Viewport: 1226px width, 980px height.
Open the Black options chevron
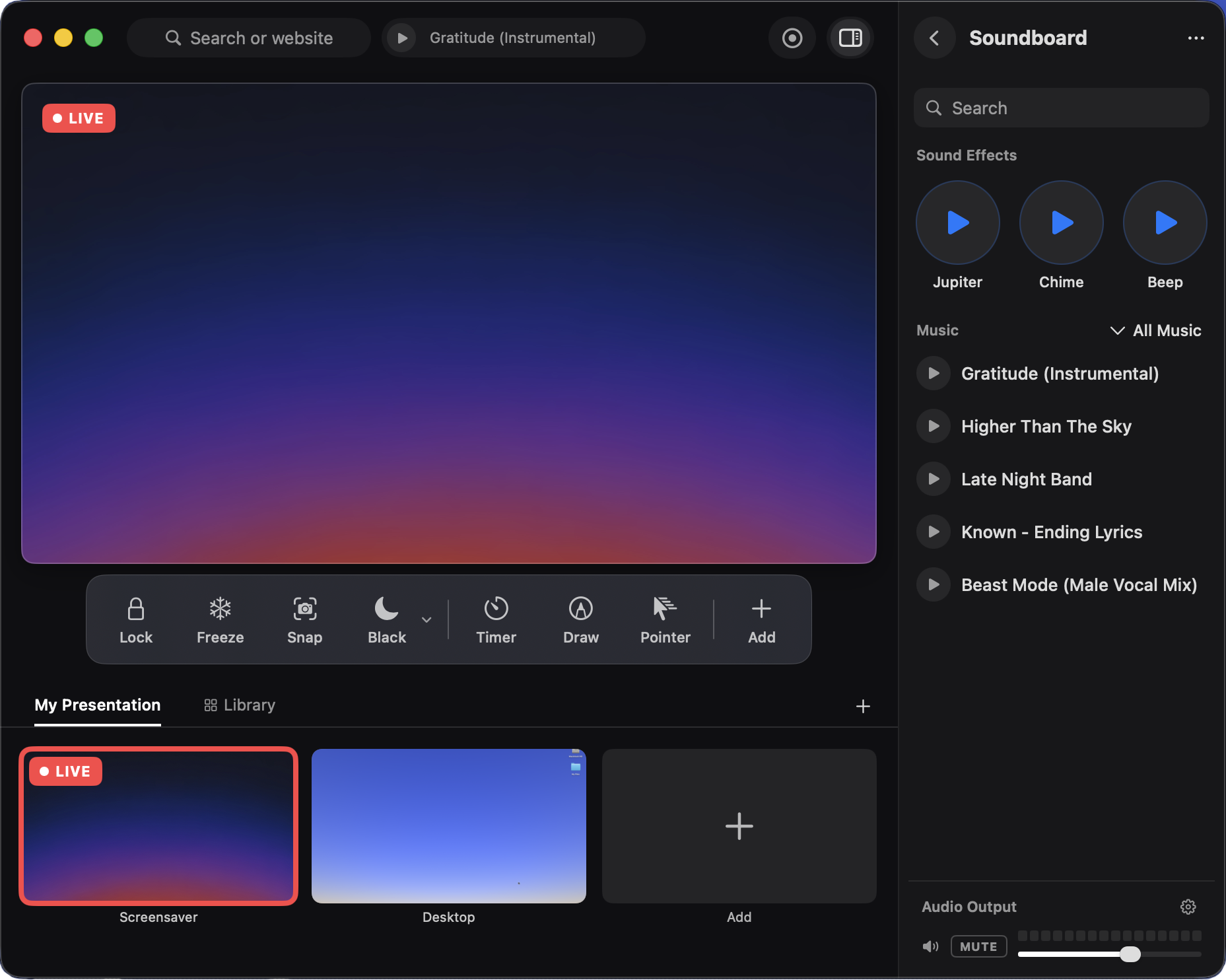pos(426,619)
